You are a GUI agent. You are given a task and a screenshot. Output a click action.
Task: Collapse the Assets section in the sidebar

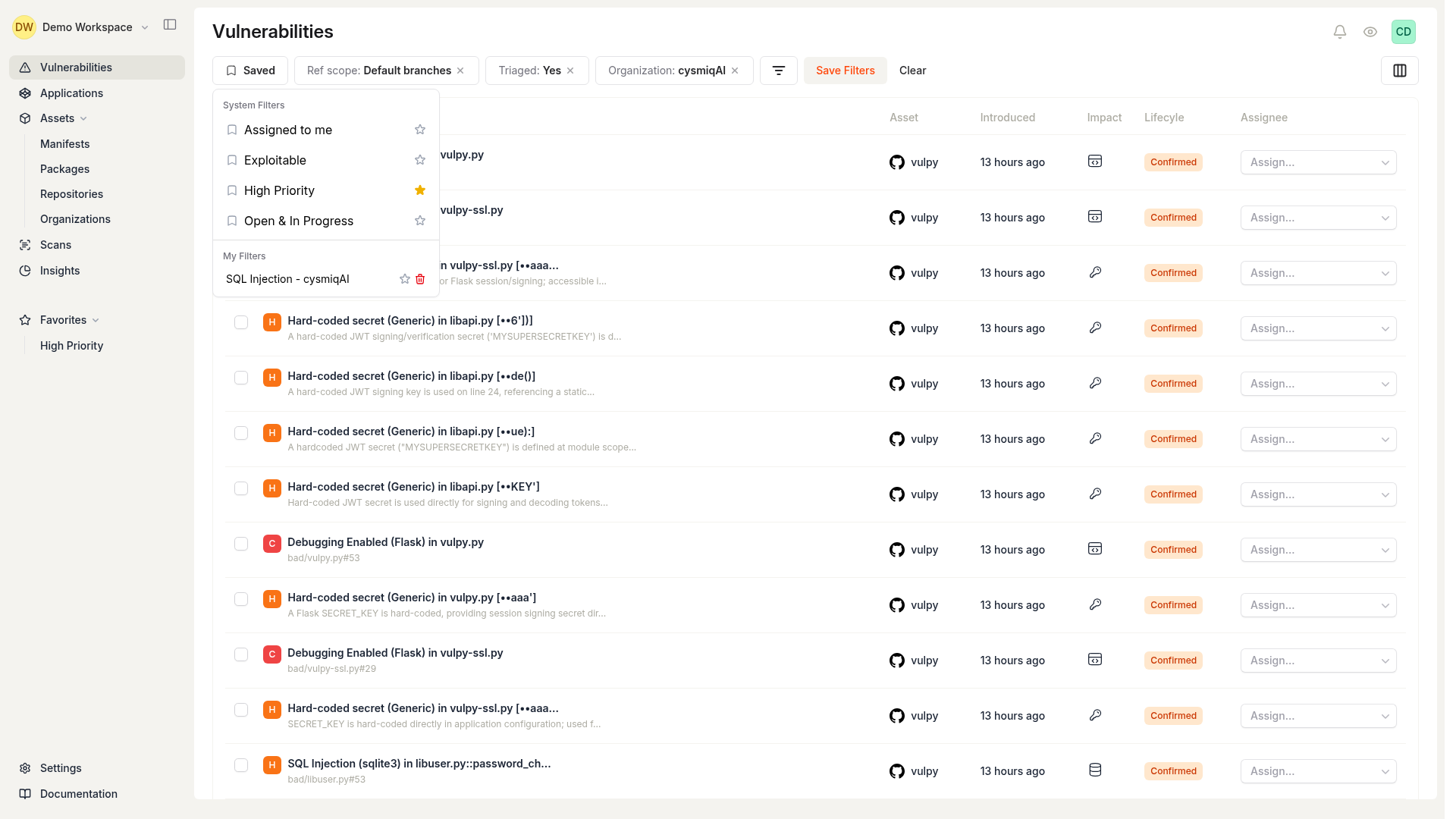(83, 118)
